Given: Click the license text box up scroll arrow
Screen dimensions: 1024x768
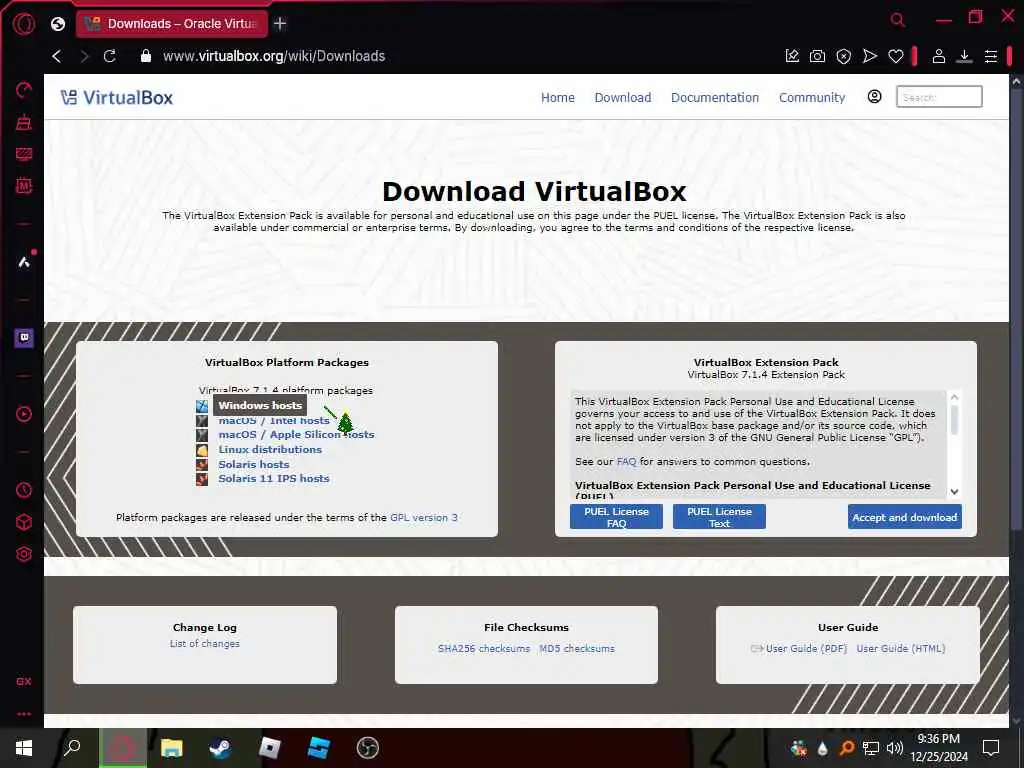Looking at the screenshot, I should pyautogui.click(x=954, y=397).
